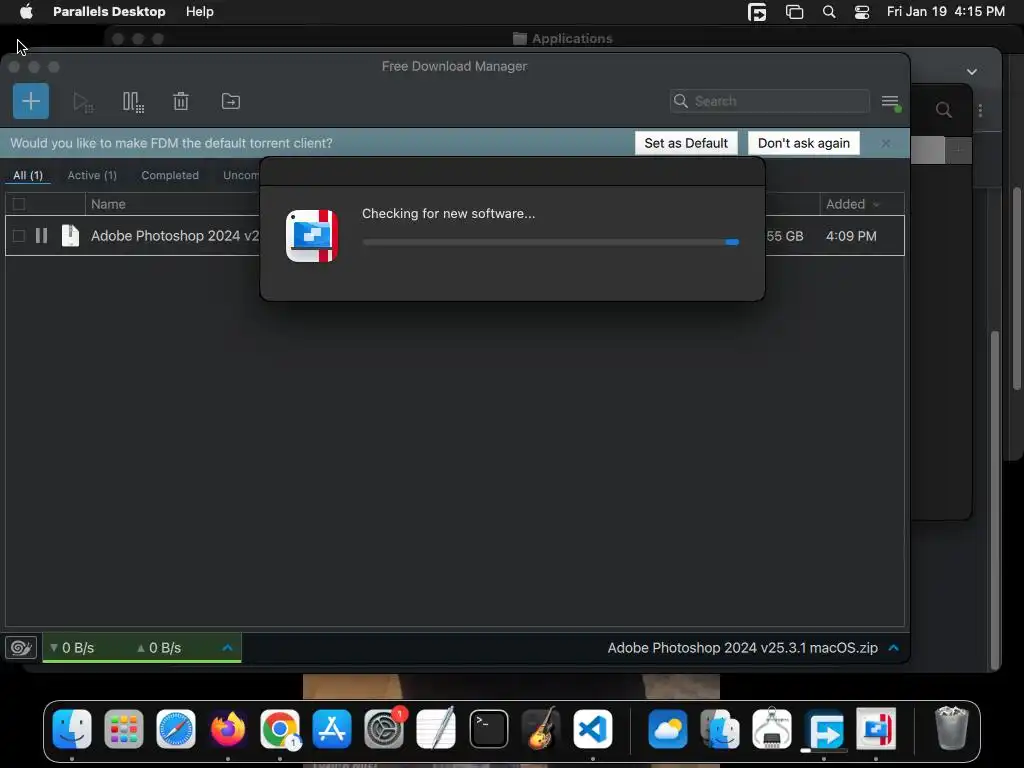The height and width of the screenshot is (768, 1024).
Task: Switch to the All (1) tab
Action: pyautogui.click(x=27, y=176)
